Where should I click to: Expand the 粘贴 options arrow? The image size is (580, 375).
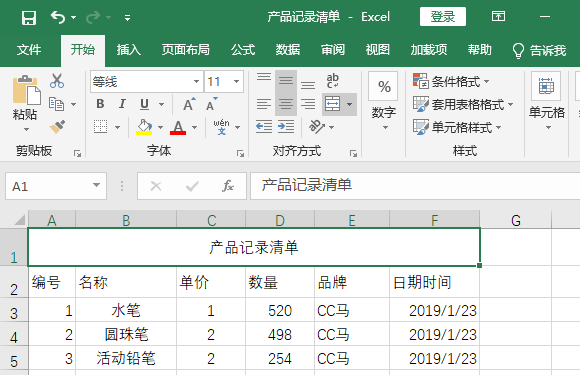point(26,129)
